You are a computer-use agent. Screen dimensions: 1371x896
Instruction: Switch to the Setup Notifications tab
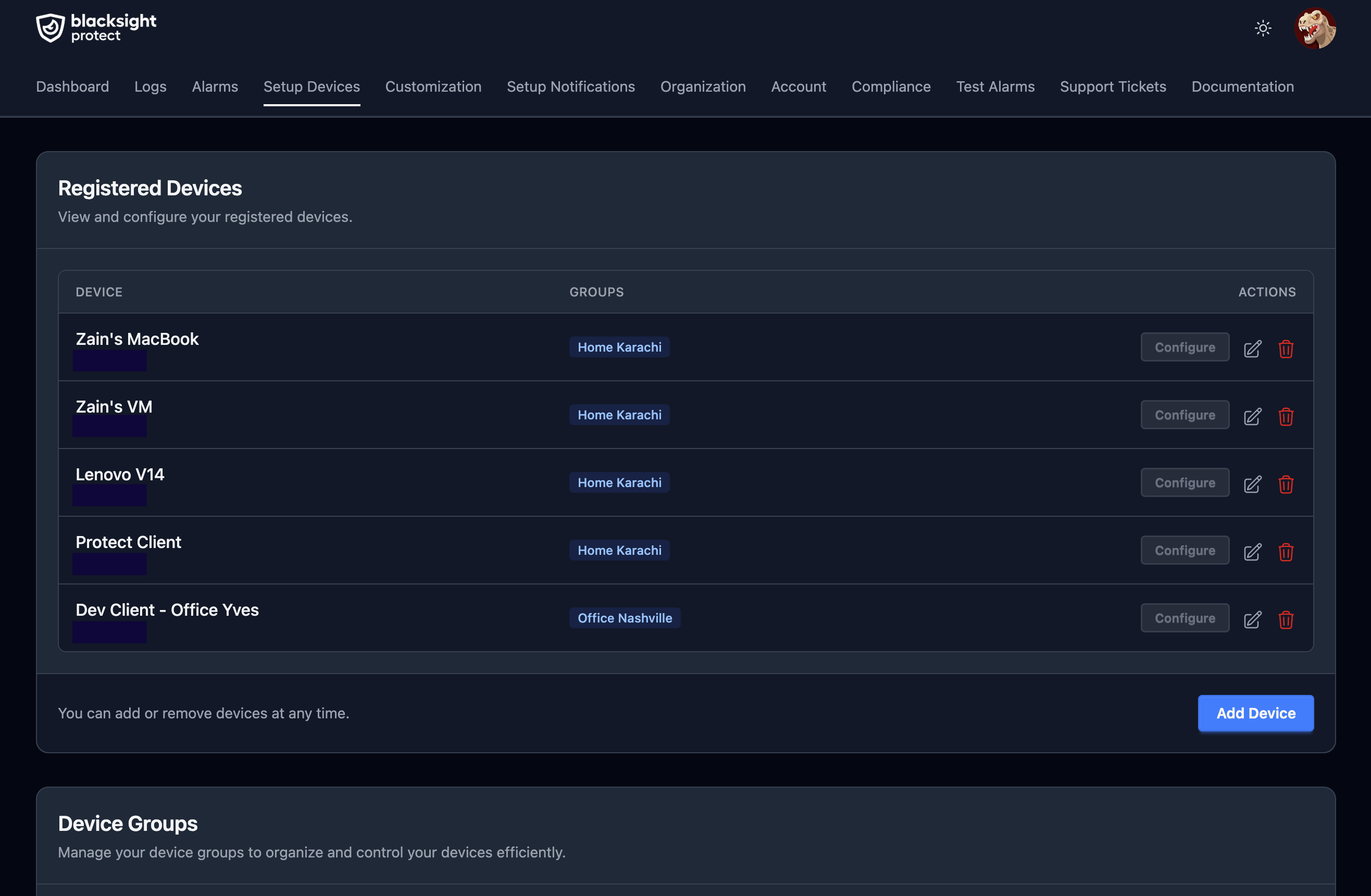click(570, 86)
